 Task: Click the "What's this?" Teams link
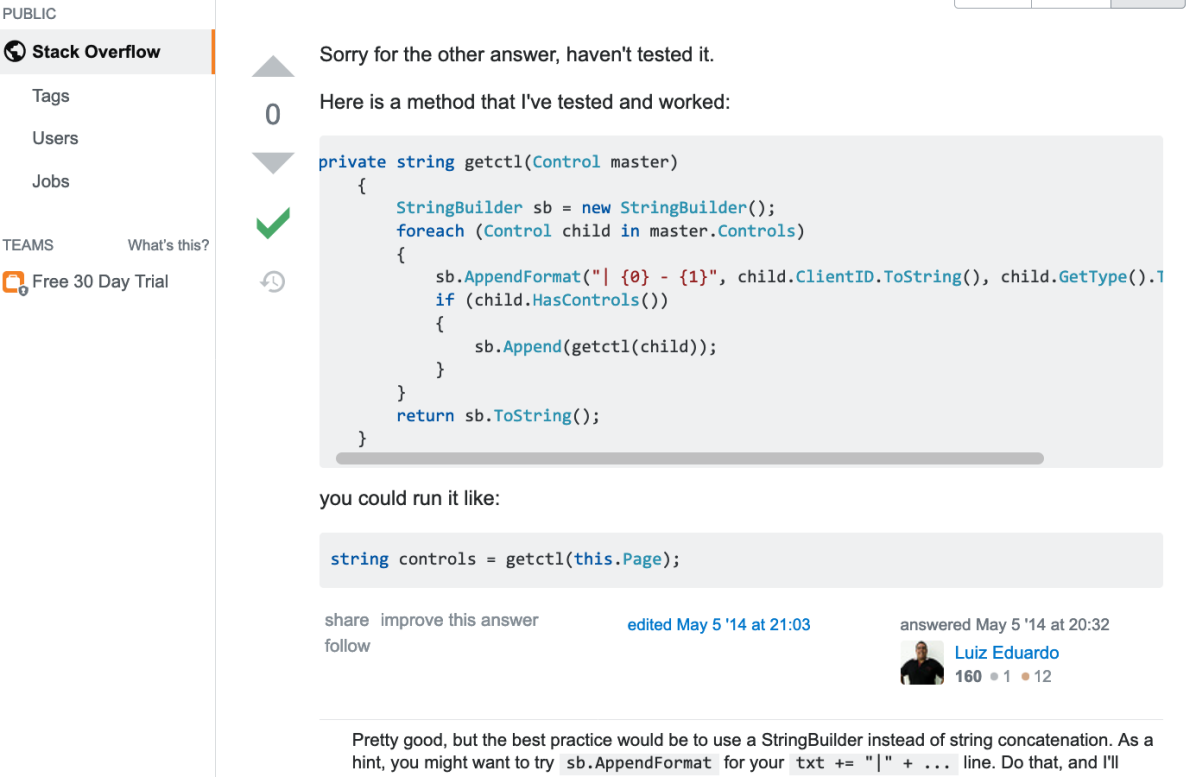[168, 245]
